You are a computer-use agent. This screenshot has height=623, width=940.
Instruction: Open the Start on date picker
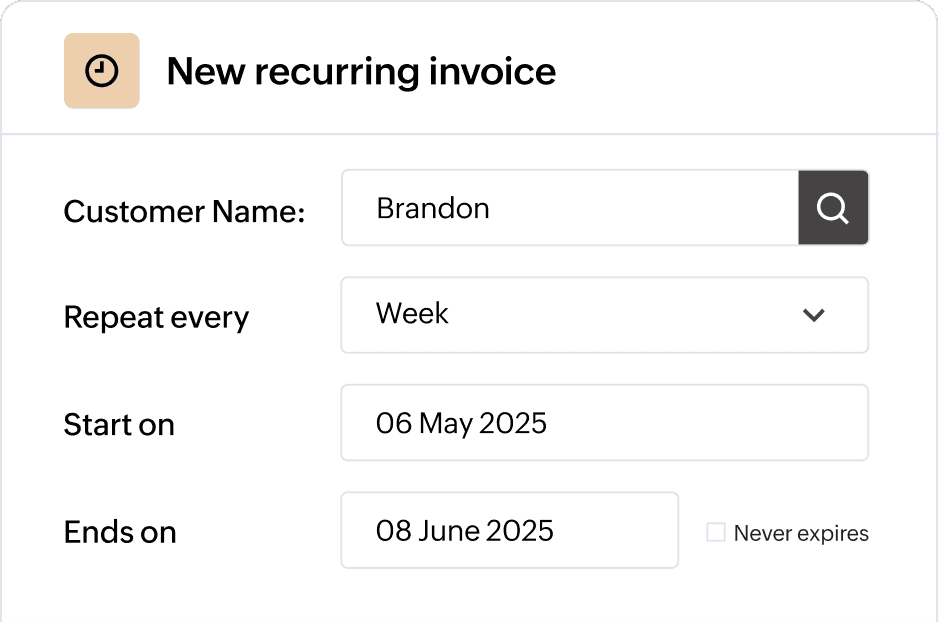tap(605, 422)
